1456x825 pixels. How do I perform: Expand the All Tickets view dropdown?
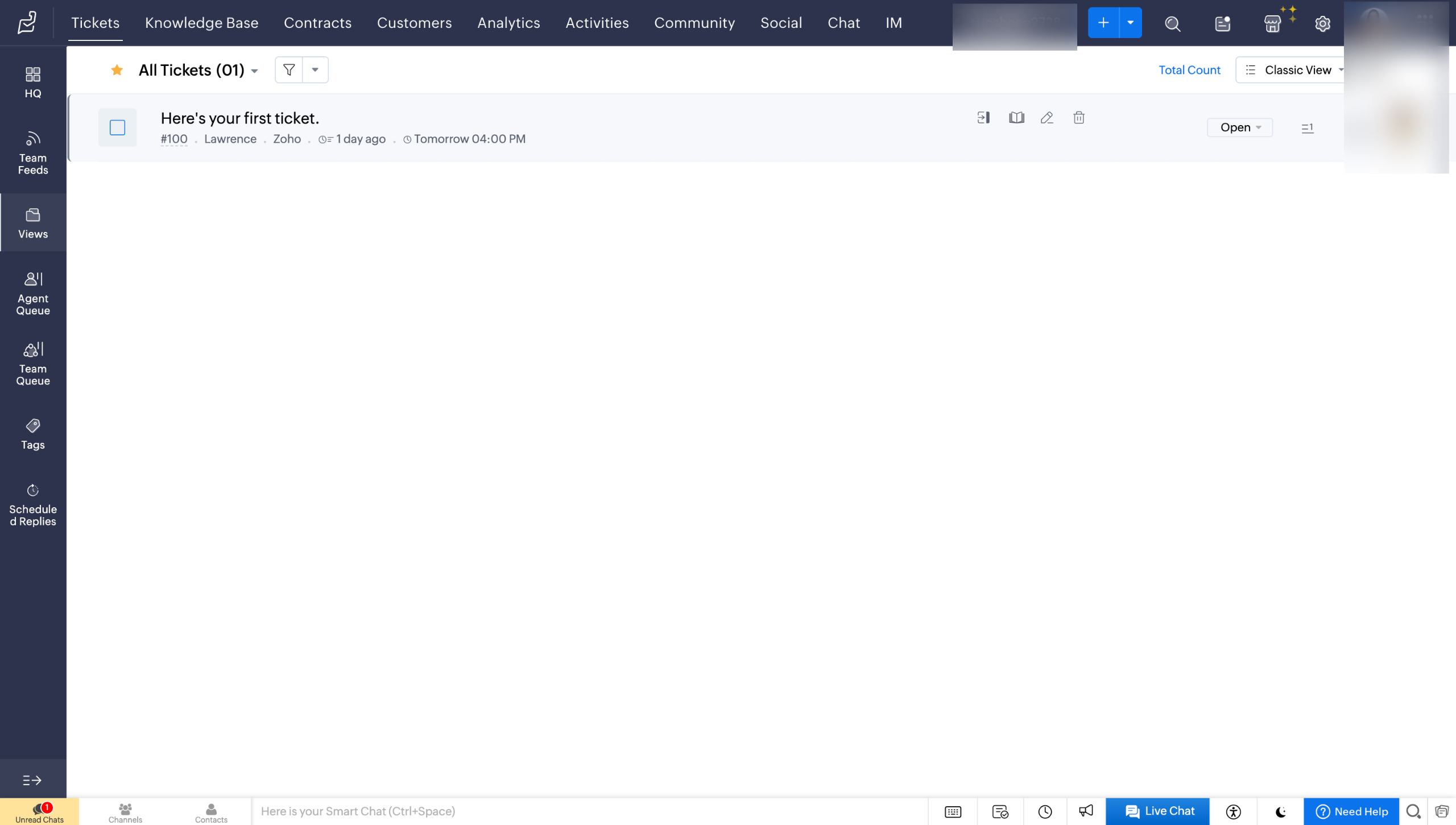pyautogui.click(x=255, y=71)
